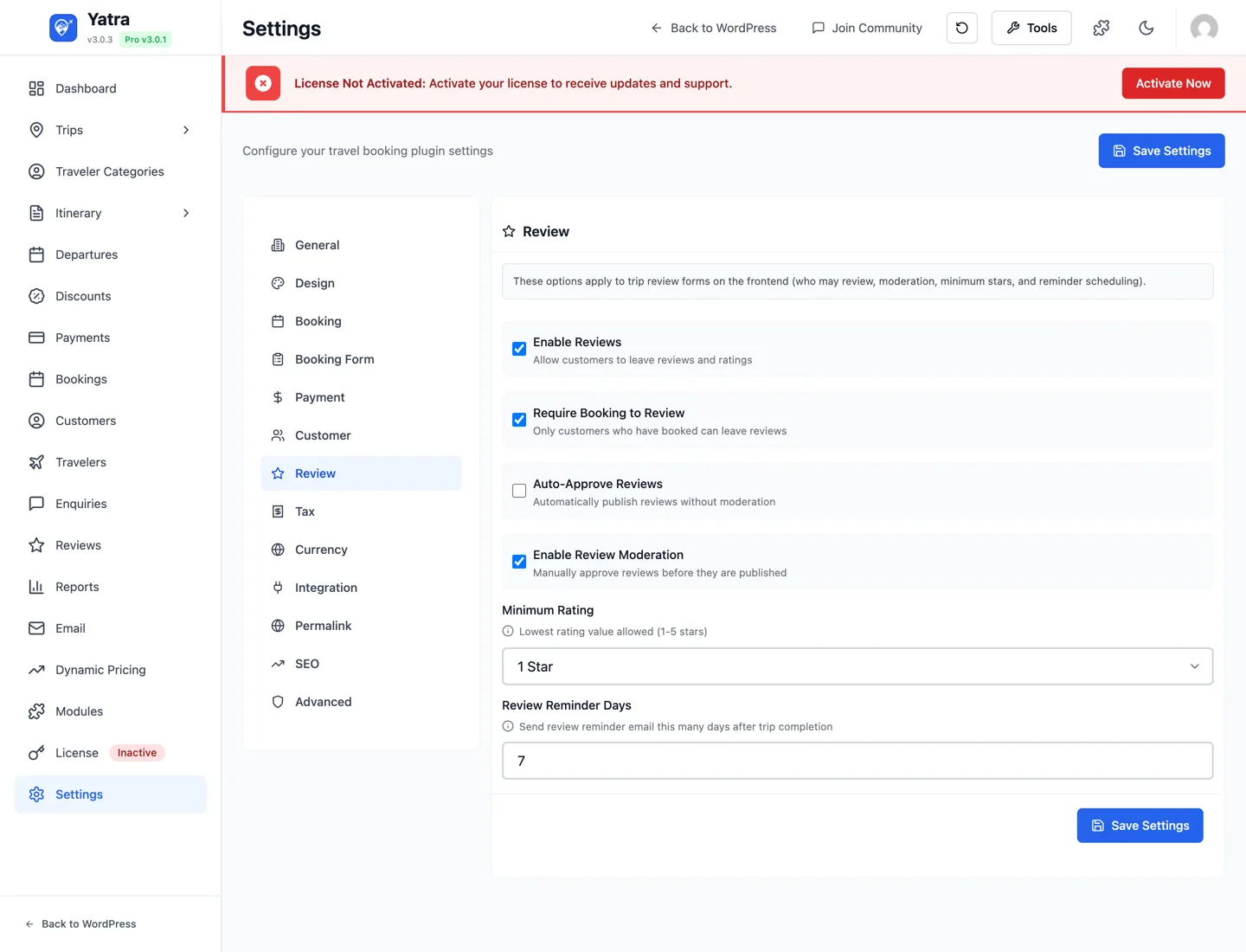Click the Join Community link
Image resolution: width=1246 pixels, height=952 pixels.
pyautogui.click(x=867, y=28)
